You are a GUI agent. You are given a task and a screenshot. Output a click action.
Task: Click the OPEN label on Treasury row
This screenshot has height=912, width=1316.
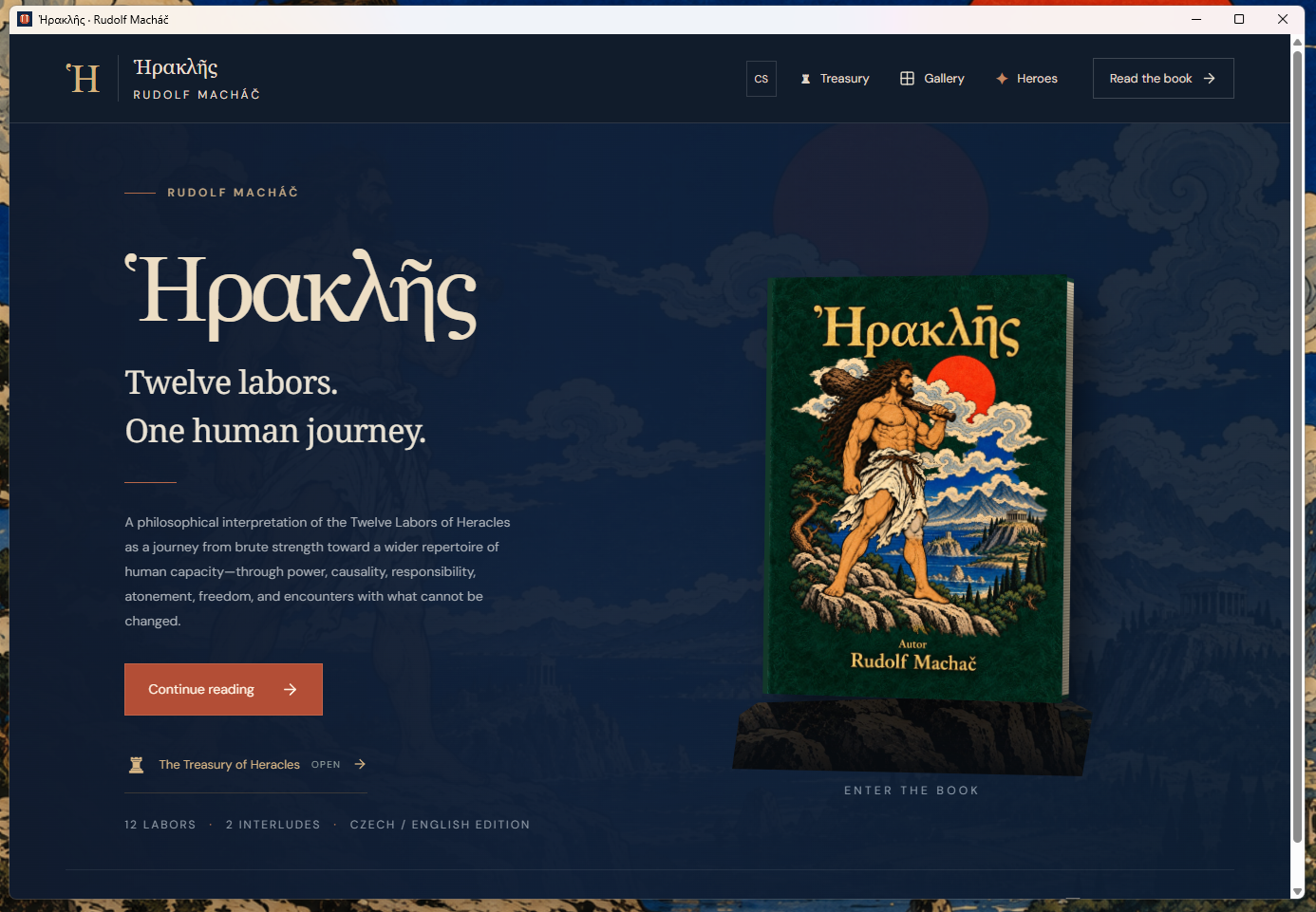(326, 765)
